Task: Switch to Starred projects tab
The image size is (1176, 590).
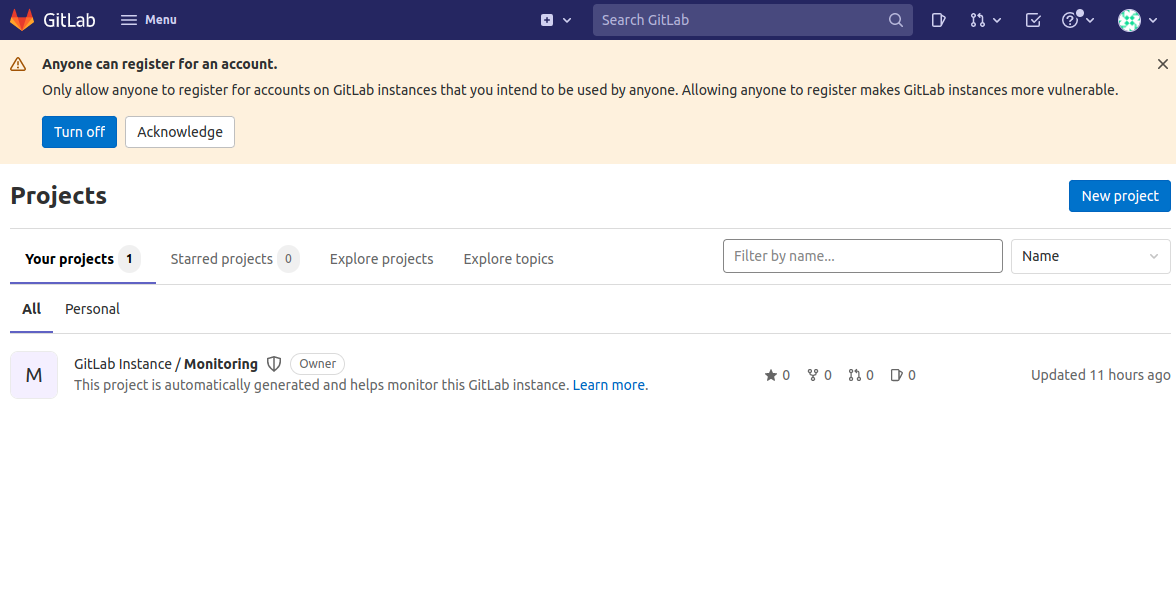Action: click(x=235, y=259)
